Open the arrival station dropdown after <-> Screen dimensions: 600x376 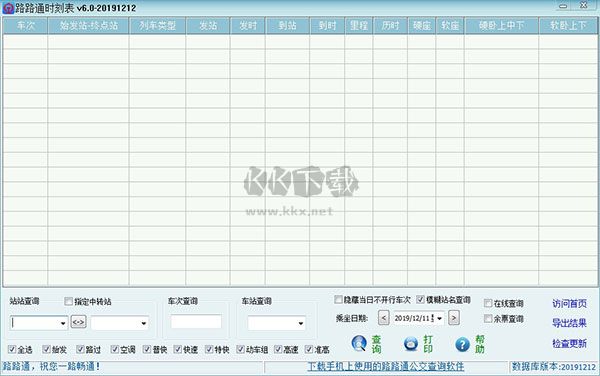(144, 323)
